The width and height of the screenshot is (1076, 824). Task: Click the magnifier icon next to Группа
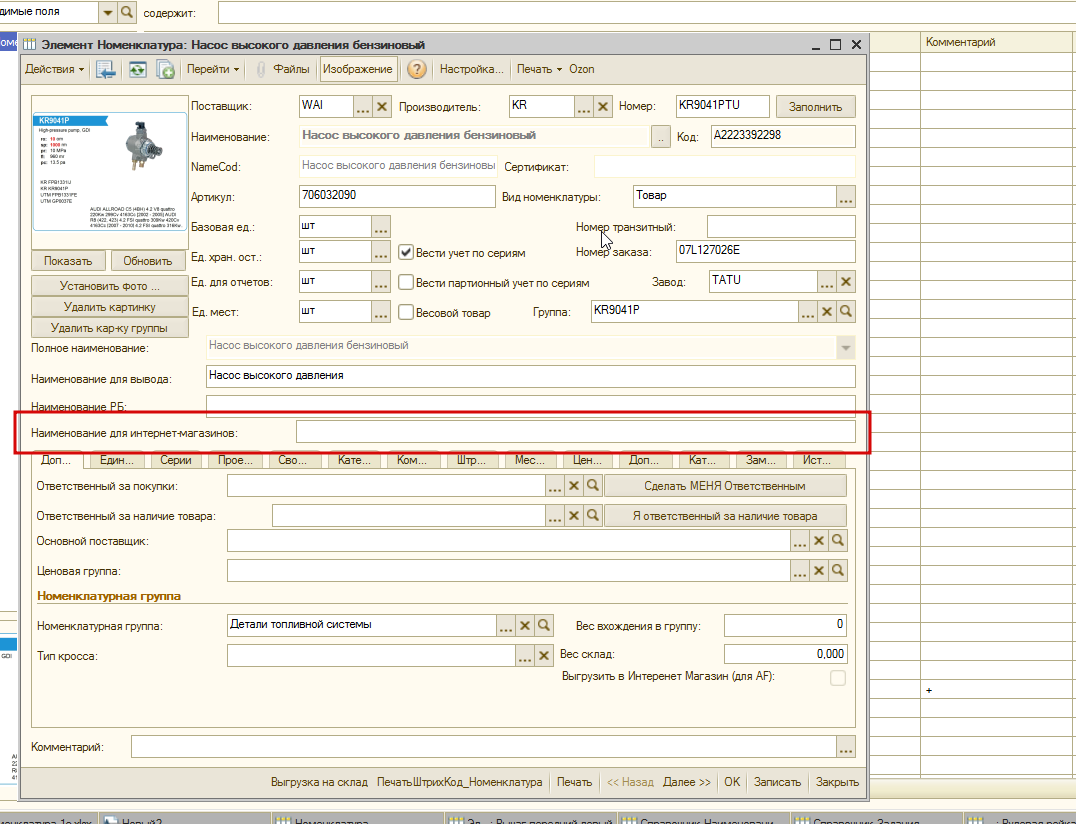pos(846,311)
